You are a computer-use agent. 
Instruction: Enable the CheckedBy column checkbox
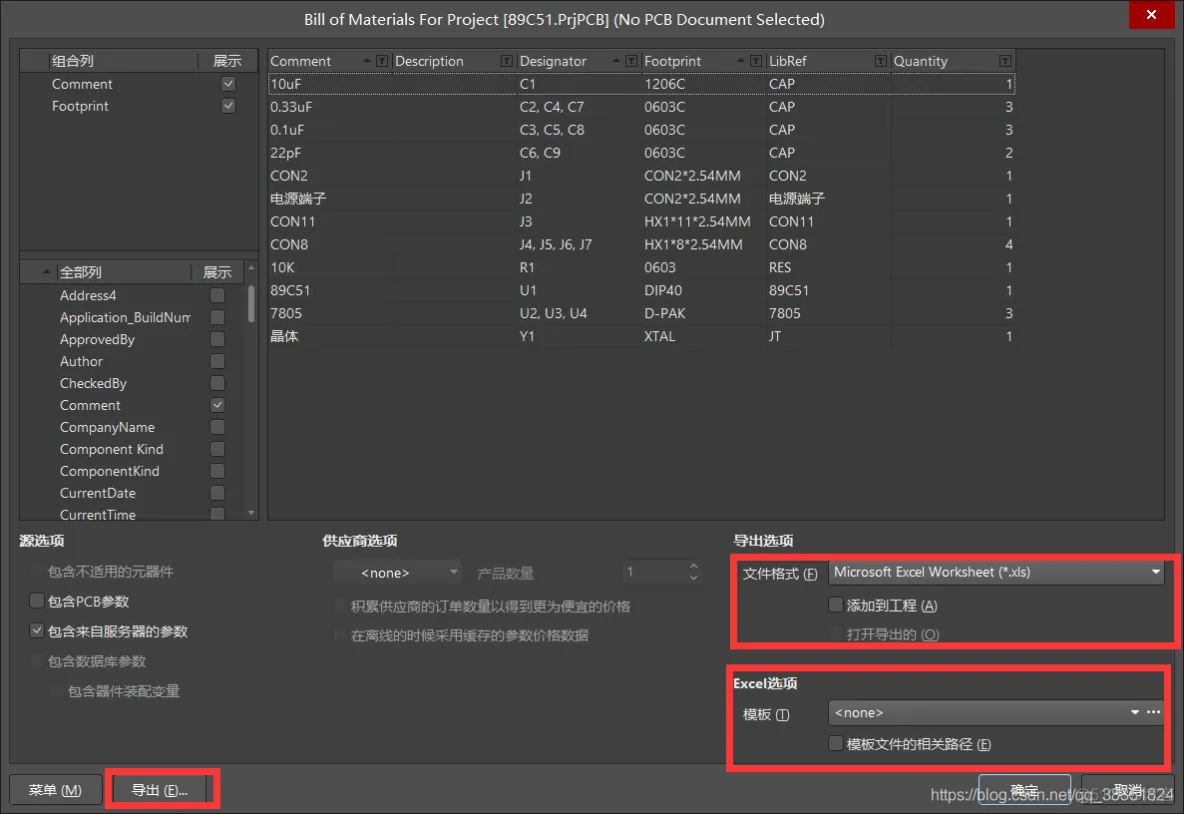click(217, 383)
